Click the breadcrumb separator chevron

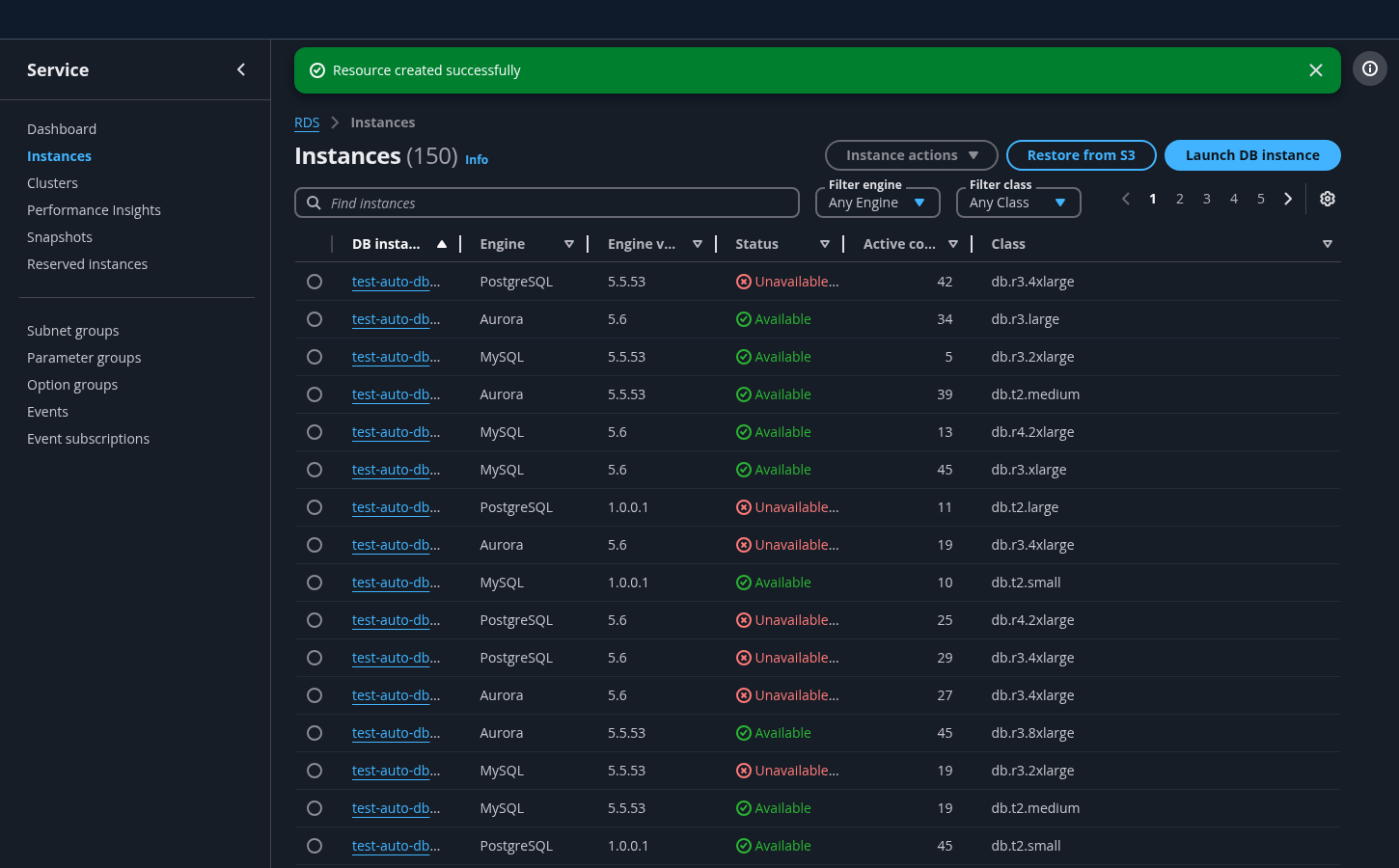(335, 122)
